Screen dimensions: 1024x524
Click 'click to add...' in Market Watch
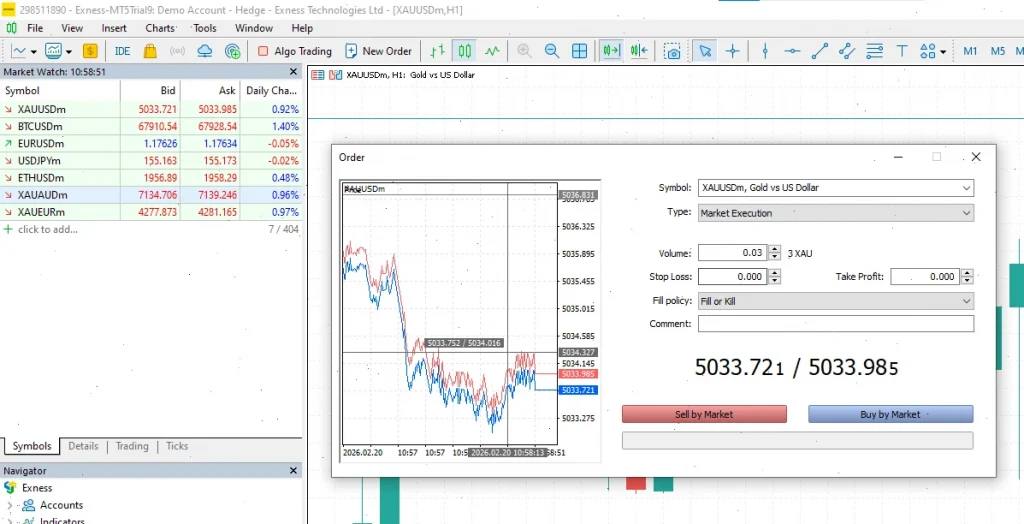[48, 229]
